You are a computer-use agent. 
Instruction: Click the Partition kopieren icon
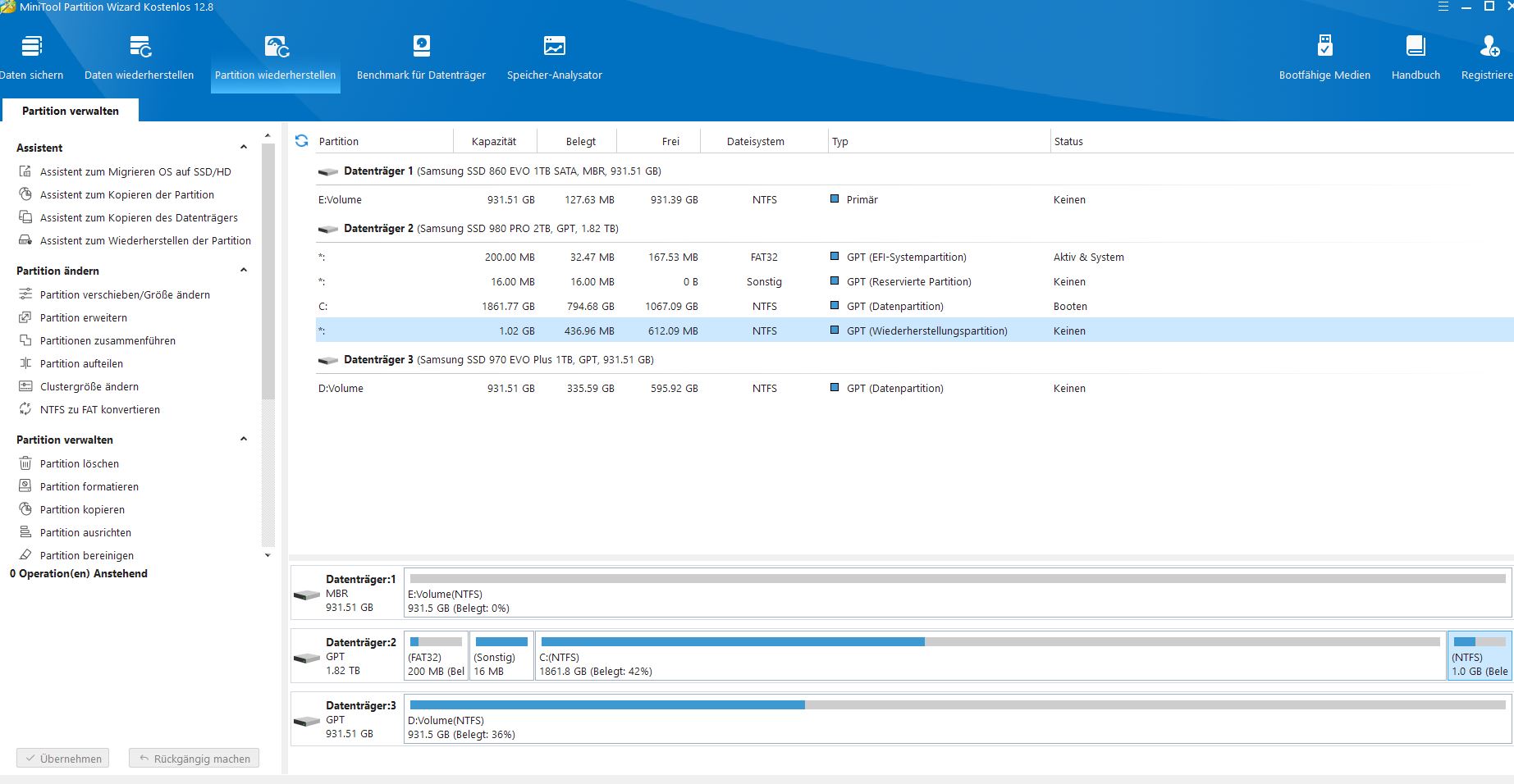pos(25,509)
